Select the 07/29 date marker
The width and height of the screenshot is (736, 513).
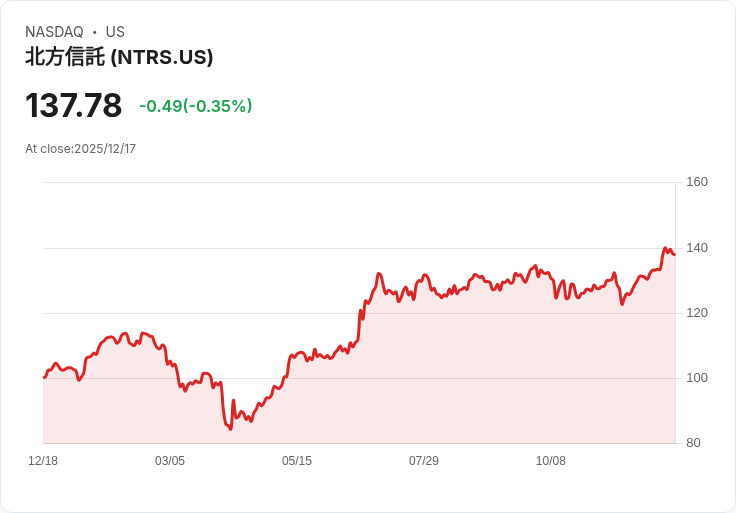[424, 461]
